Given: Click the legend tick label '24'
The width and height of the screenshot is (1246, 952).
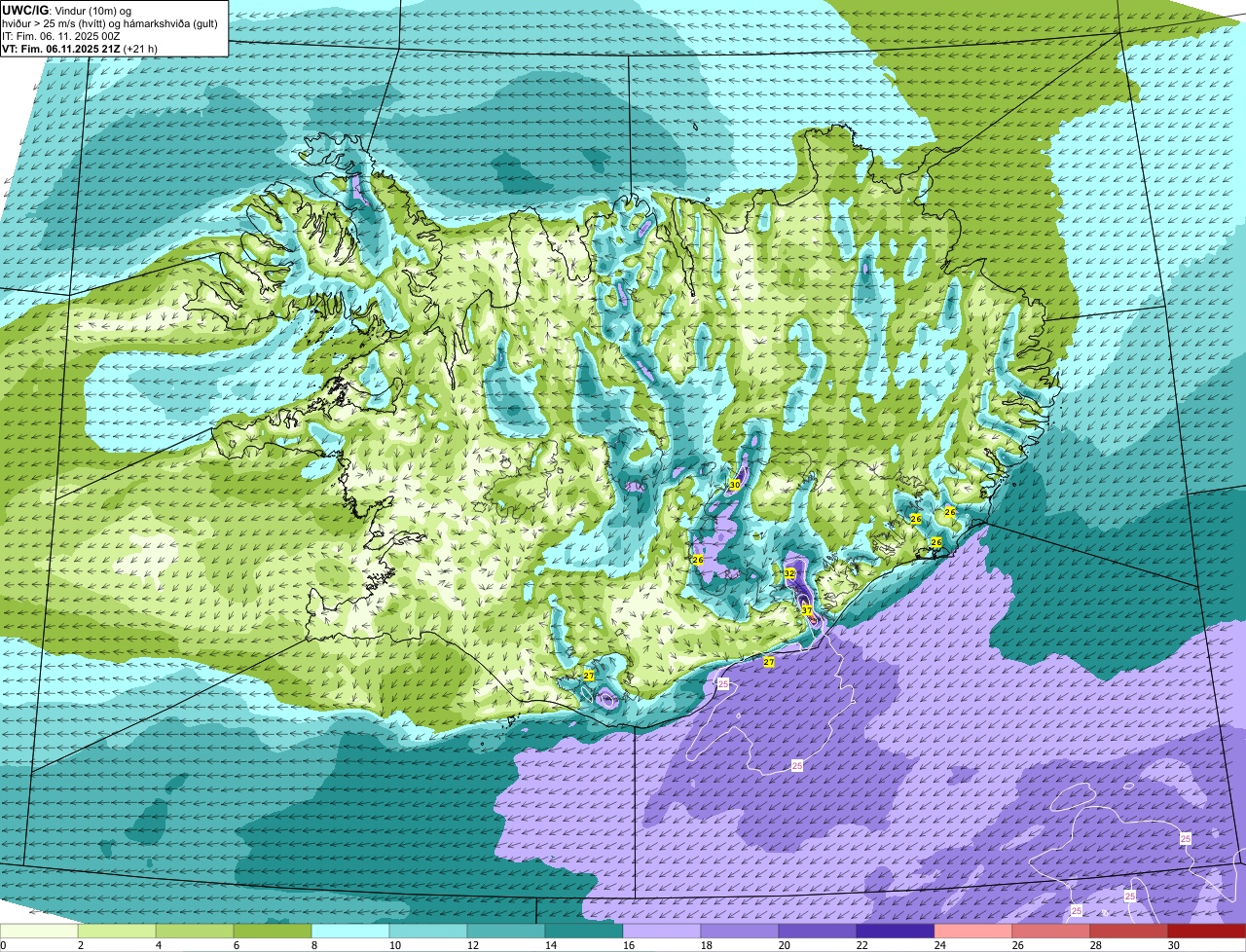Looking at the screenshot, I should pos(940,945).
